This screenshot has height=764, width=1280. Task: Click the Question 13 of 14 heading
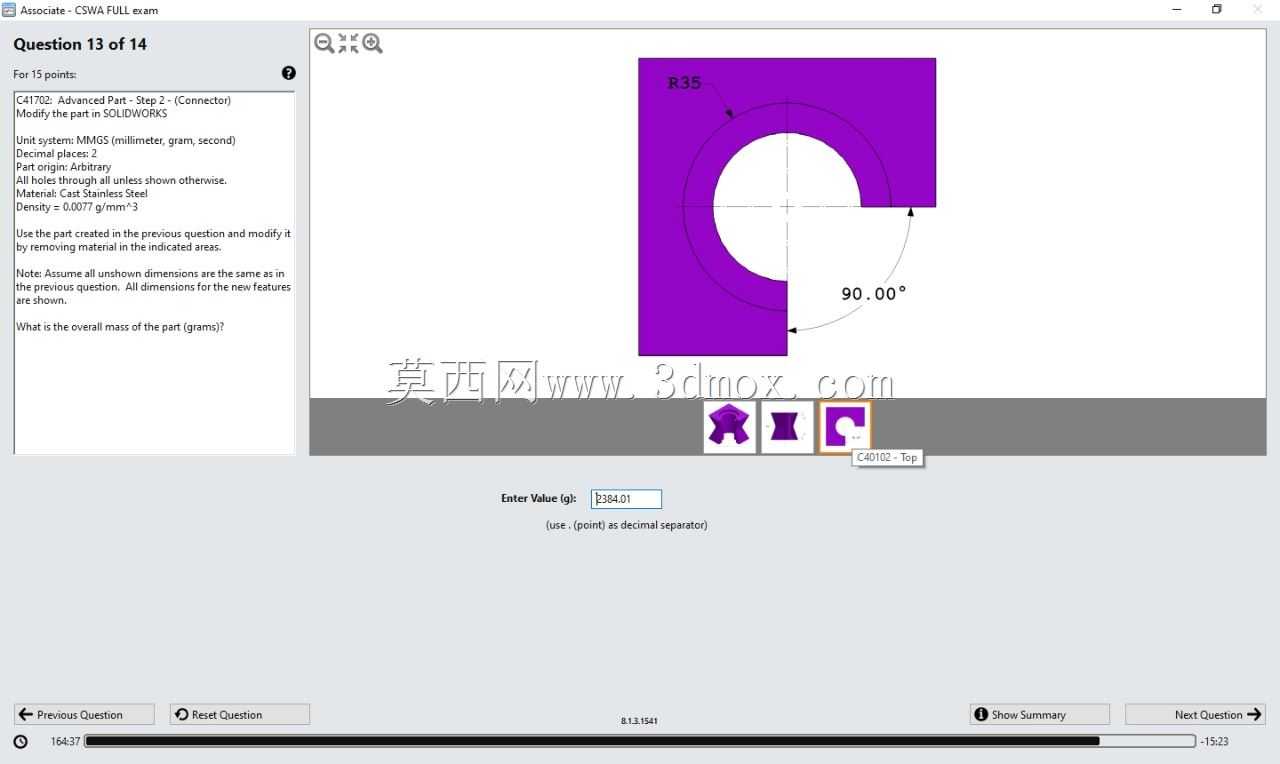click(x=80, y=44)
